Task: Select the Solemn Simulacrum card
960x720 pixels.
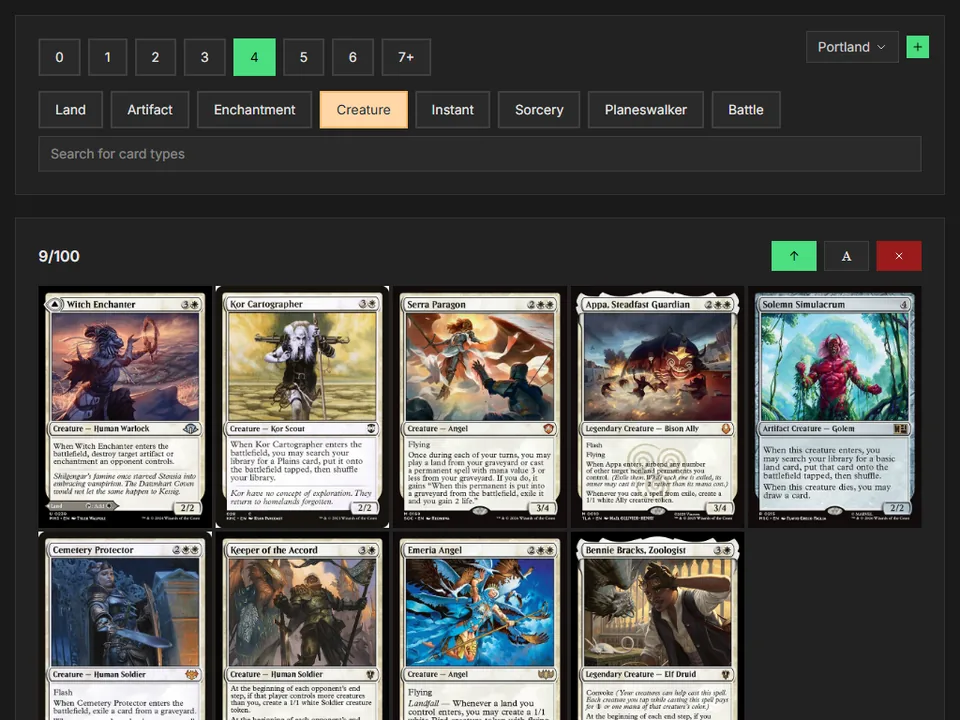Action: click(835, 407)
